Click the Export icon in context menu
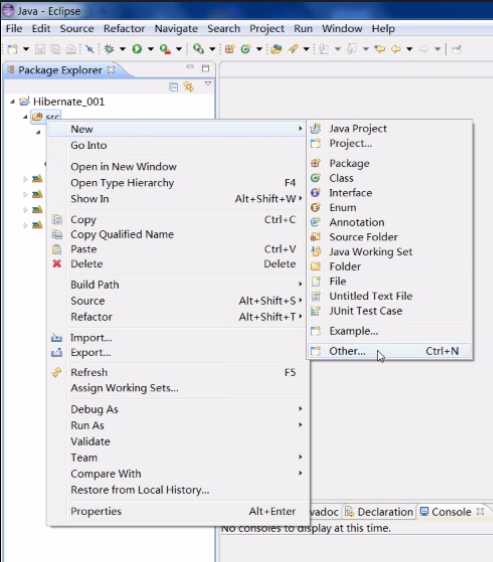The width and height of the screenshot is (493, 562). click(57, 353)
